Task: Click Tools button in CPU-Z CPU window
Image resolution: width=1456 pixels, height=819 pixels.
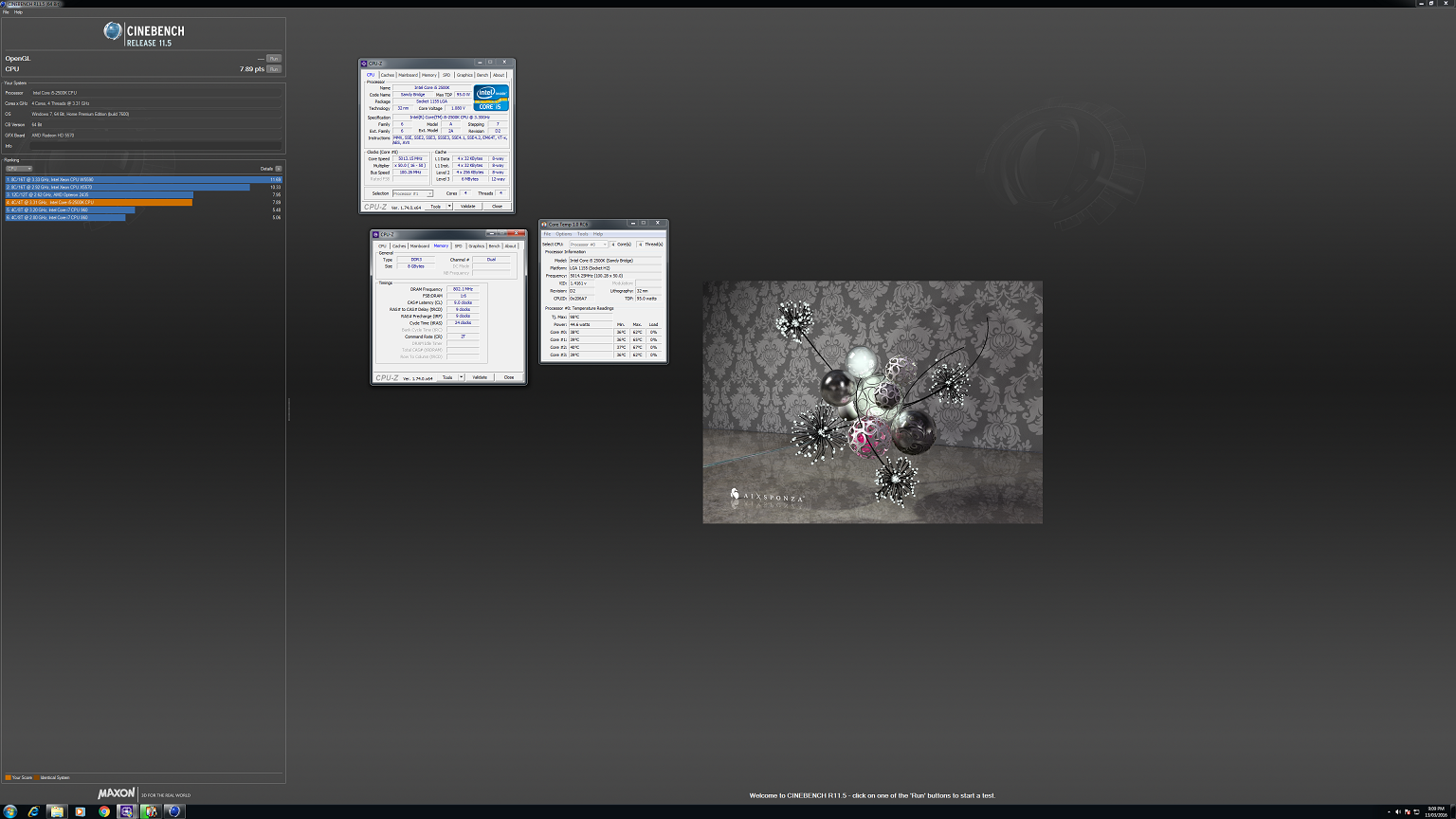Action: [435, 206]
